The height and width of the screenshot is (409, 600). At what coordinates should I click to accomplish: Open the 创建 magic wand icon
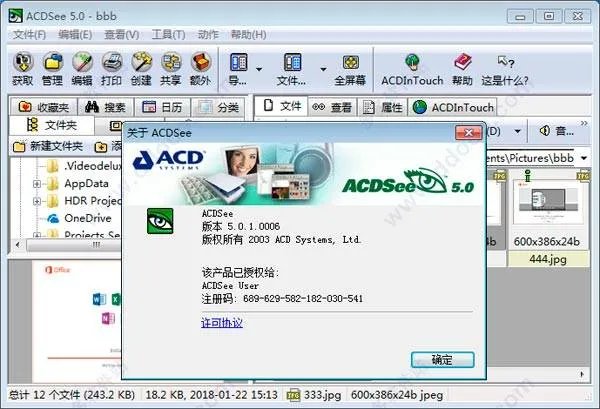(141, 62)
